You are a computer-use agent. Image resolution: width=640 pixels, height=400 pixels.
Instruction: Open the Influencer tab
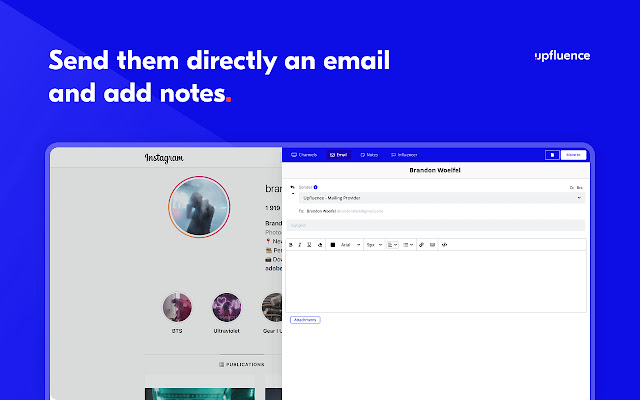(x=404, y=155)
